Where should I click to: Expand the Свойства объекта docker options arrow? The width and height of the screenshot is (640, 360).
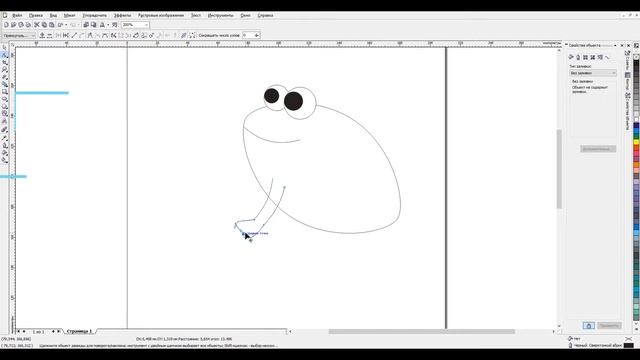click(615, 45)
